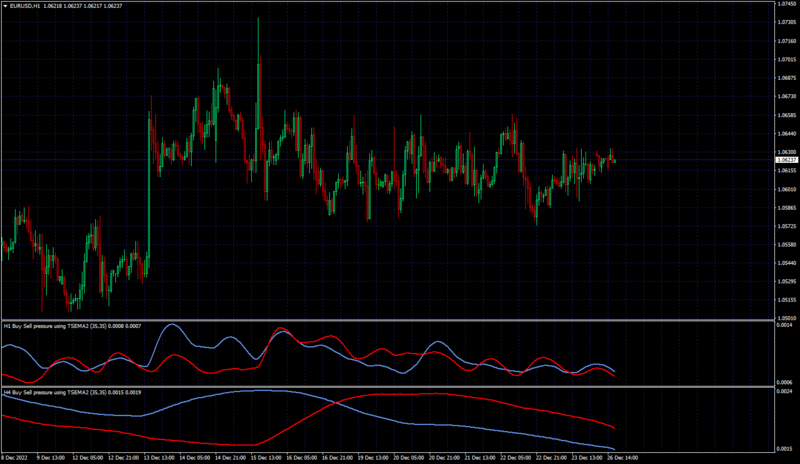Click the highlighted current price tag 1.06237
Image resolution: width=800 pixels, height=464 pixels.
786,160
